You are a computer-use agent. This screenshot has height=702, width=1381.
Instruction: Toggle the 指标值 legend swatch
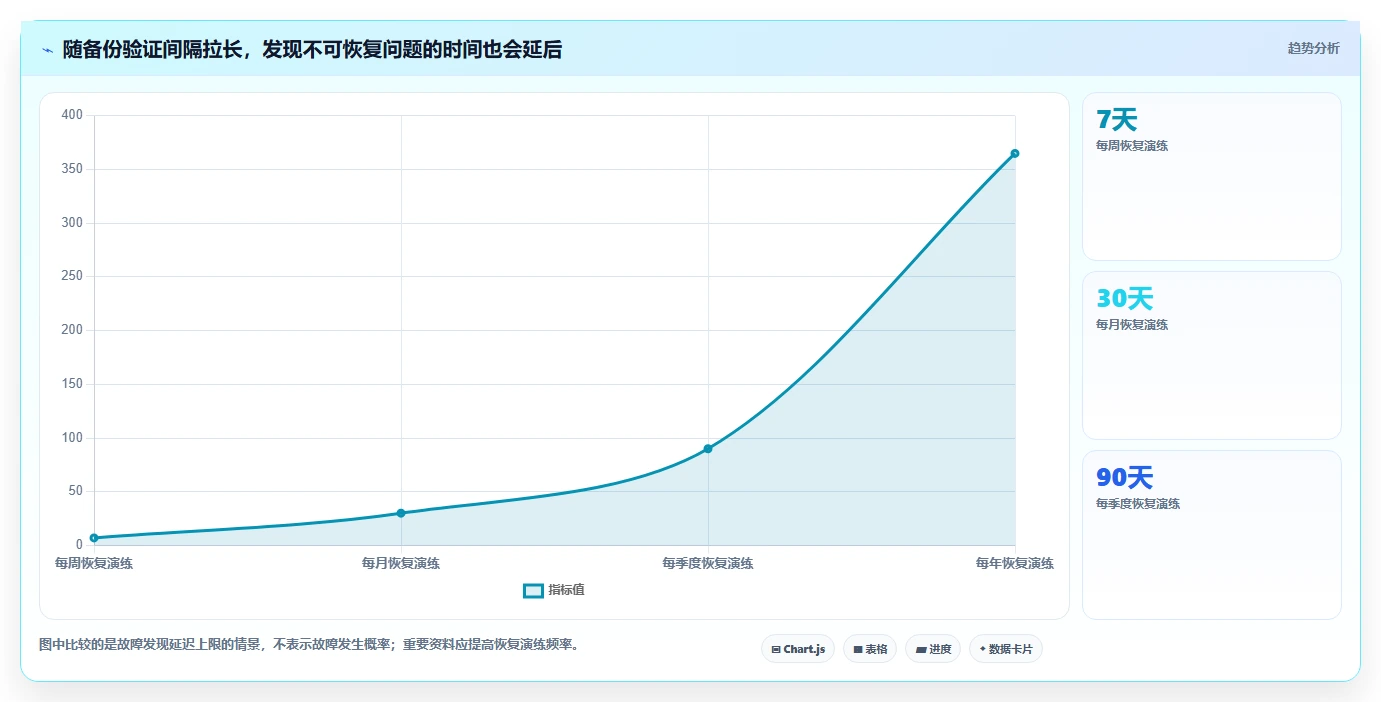point(533,590)
